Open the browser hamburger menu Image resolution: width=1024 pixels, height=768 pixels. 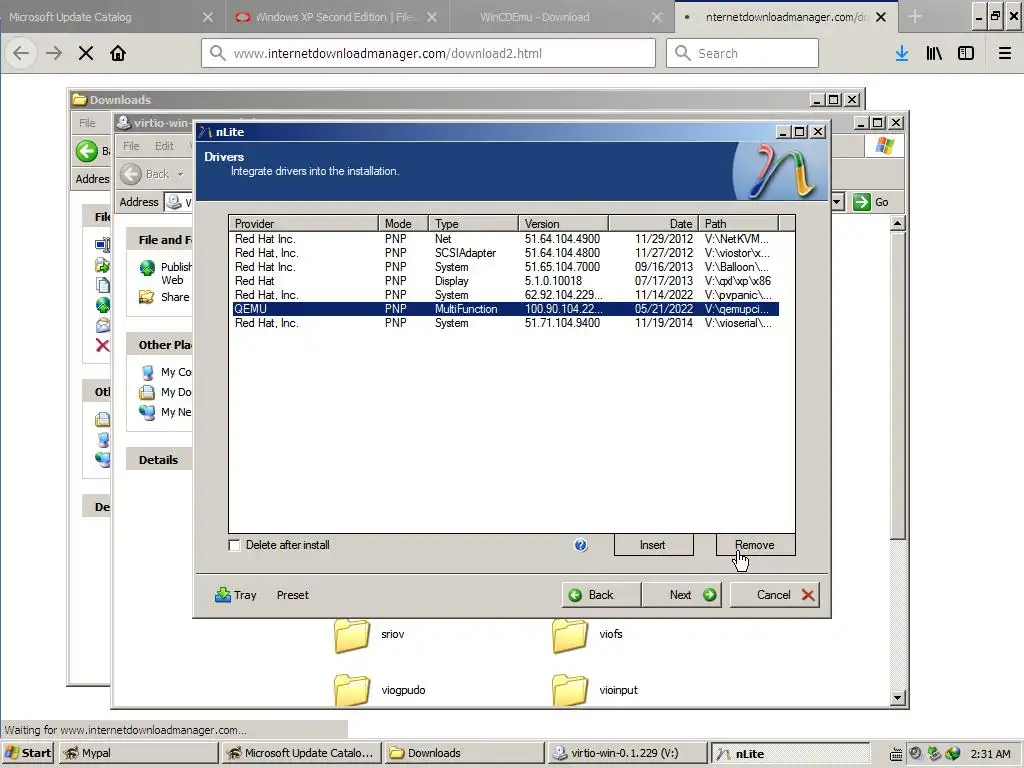(x=1005, y=53)
